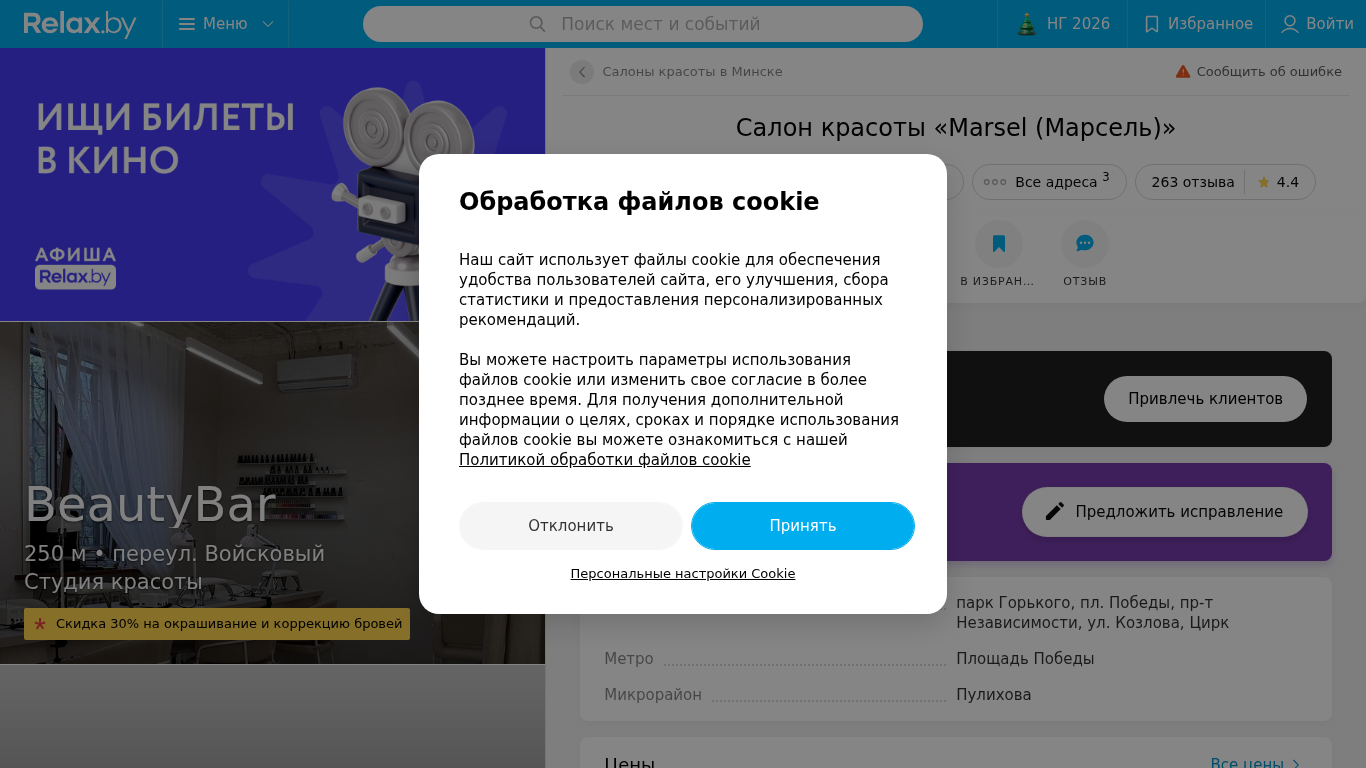Open Политикой обработки файлов cookie link
Screen dimensions: 1366x768
(x=605, y=460)
